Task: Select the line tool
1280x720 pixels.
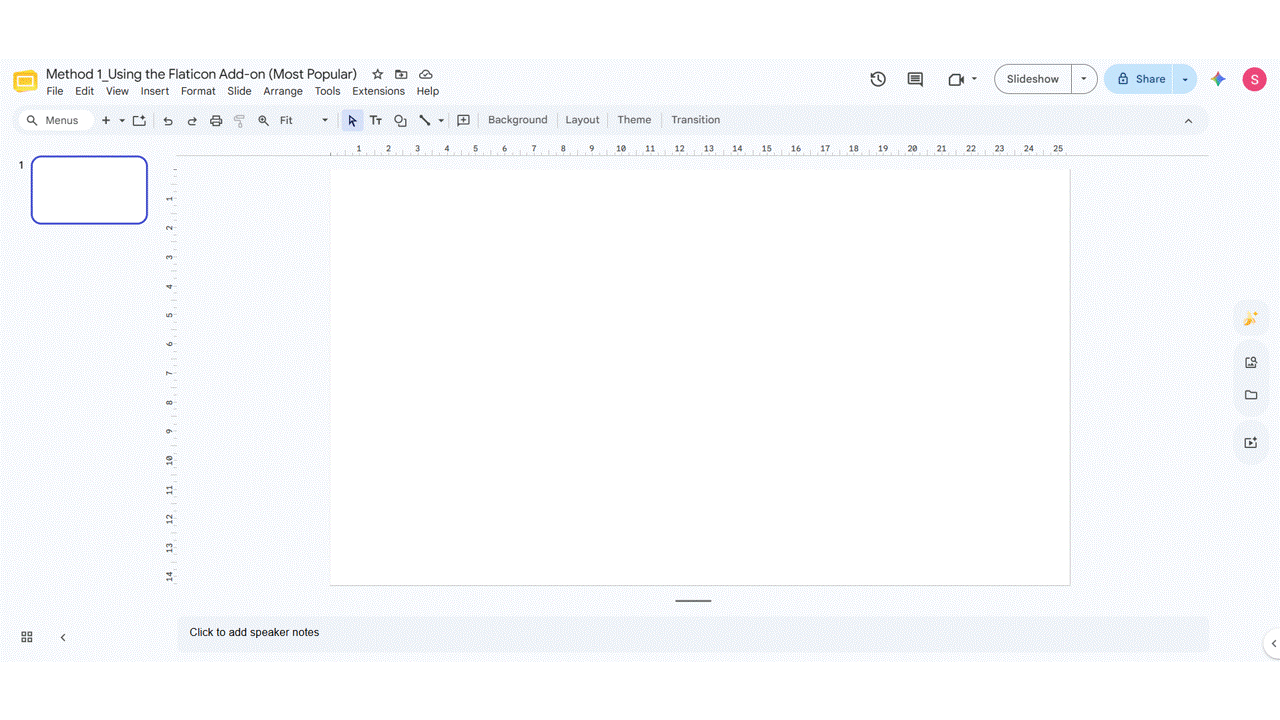Action: pyautogui.click(x=425, y=120)
